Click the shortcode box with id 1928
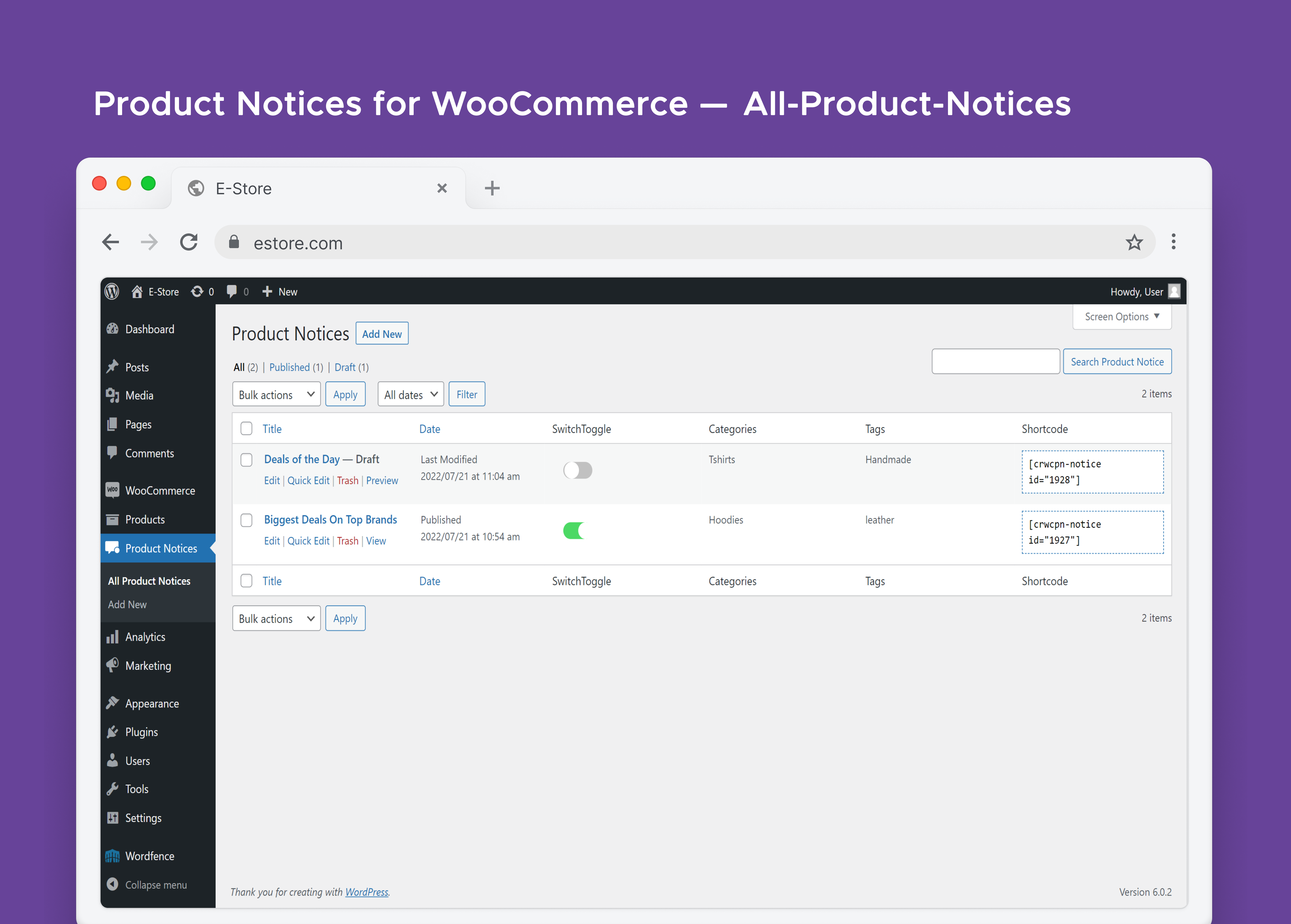 click(1093, 472)
